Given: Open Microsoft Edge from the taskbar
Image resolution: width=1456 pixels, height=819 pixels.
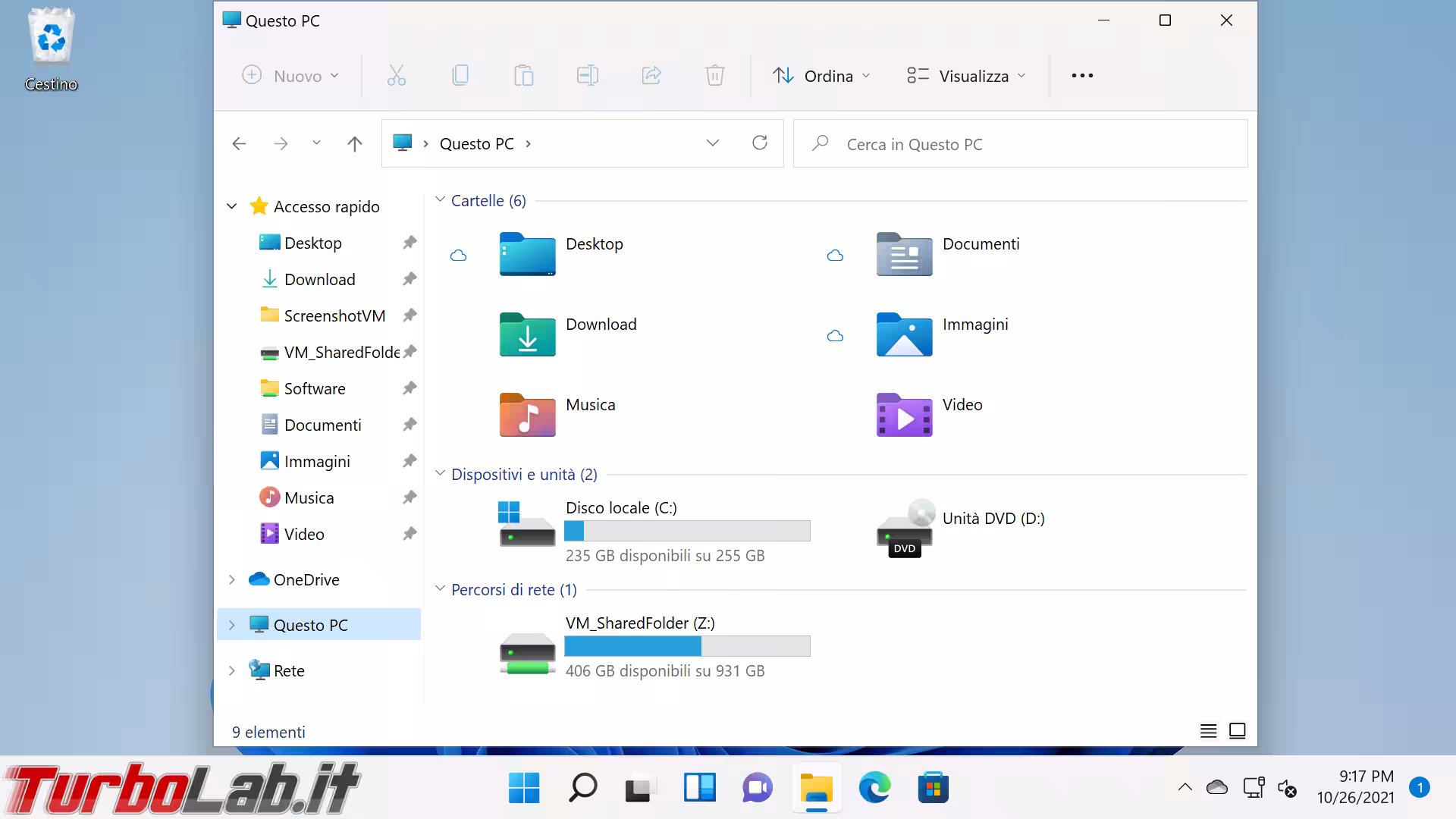Looking at the screenshot, I should [x=874, y=788].
